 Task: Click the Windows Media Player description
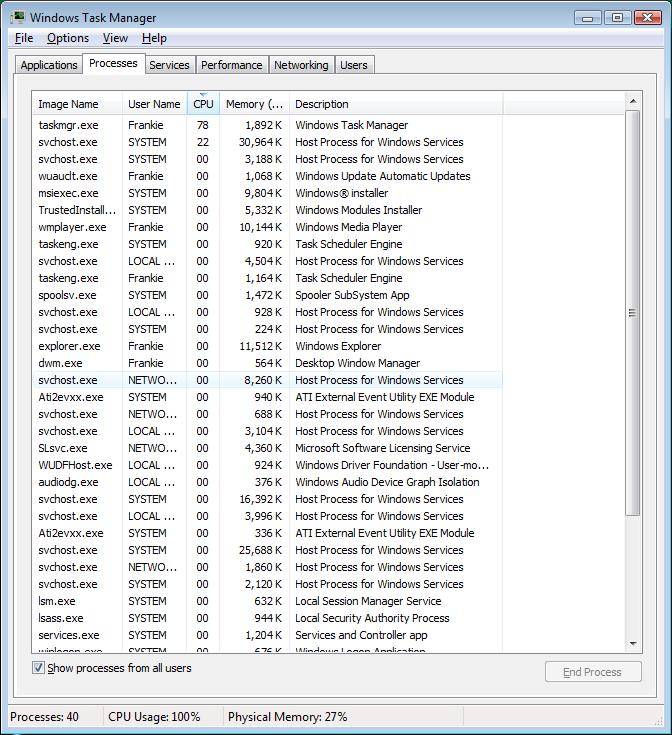point(349,227)
